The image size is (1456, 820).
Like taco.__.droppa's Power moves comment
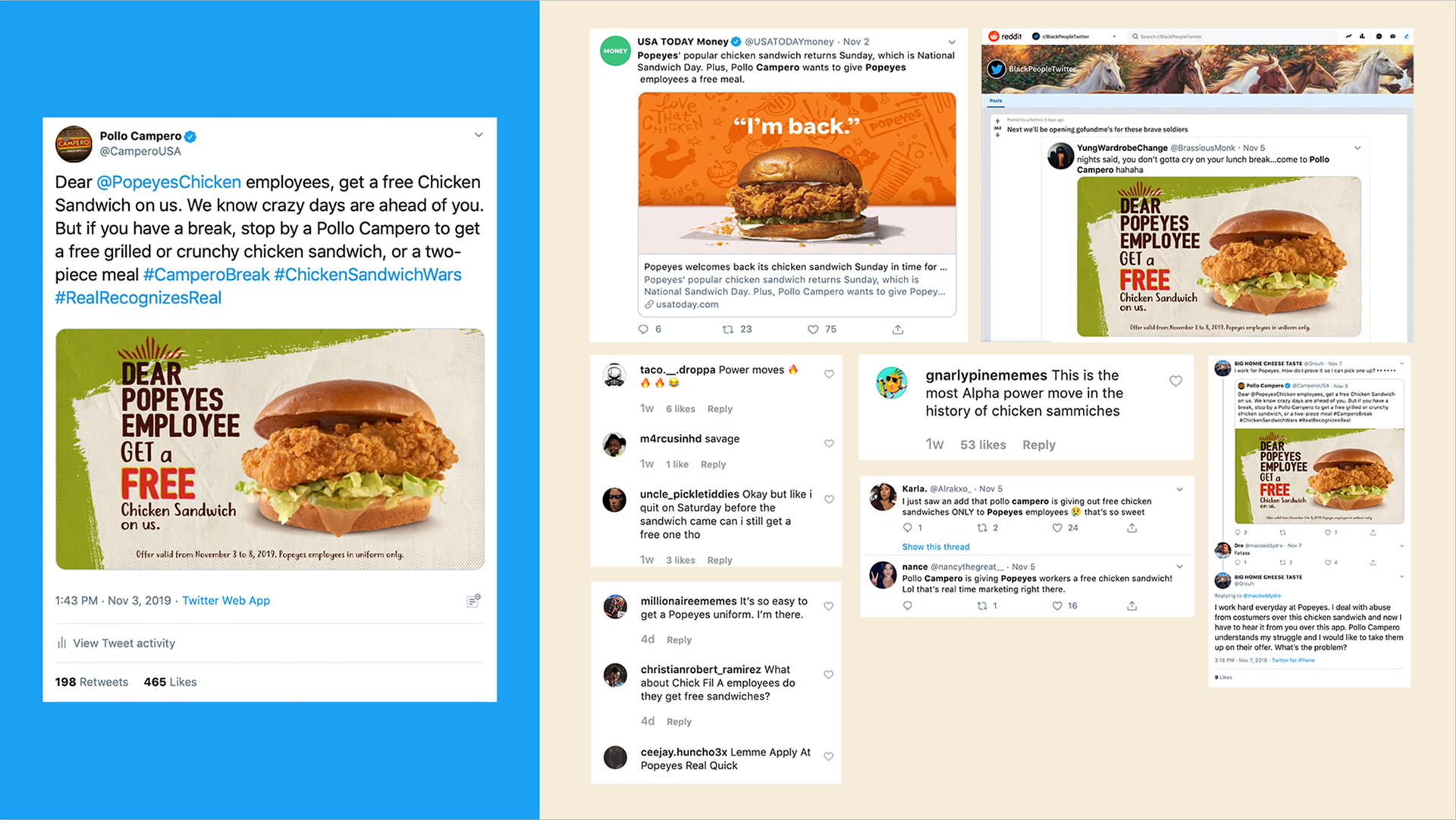(x=829, y=374)
